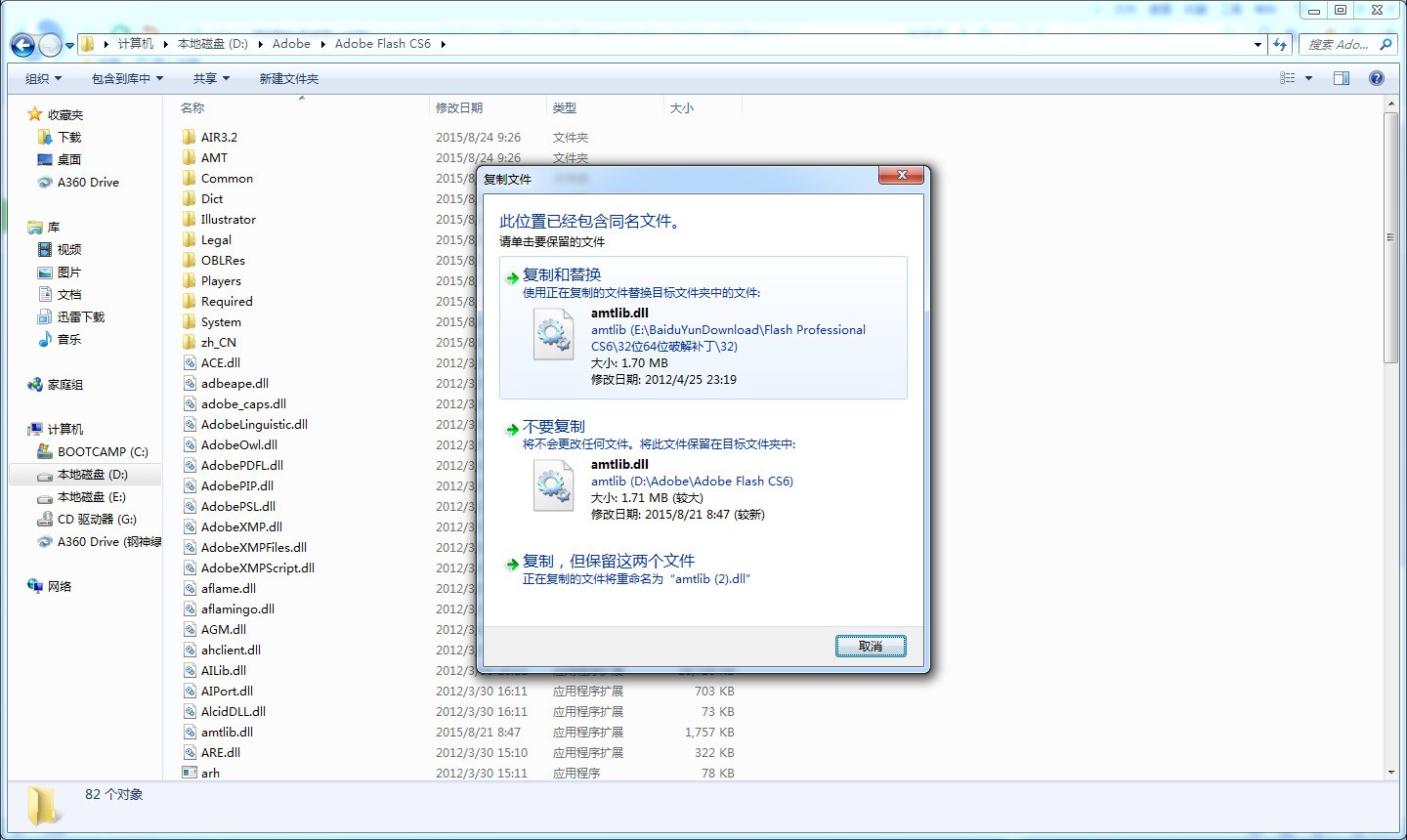Viewport: 1407px width, 840px height.
Task: Click the search box in Explorer
Action: click(x=1339, y=44)
